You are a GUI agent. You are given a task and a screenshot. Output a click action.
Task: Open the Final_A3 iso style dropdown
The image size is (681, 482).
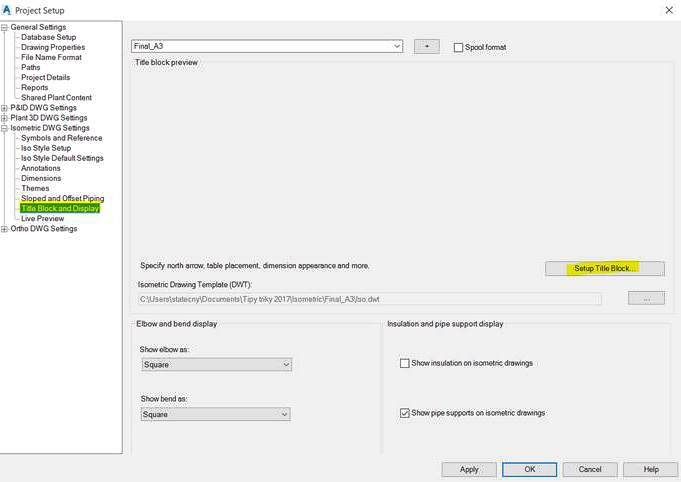coord(397,47)
